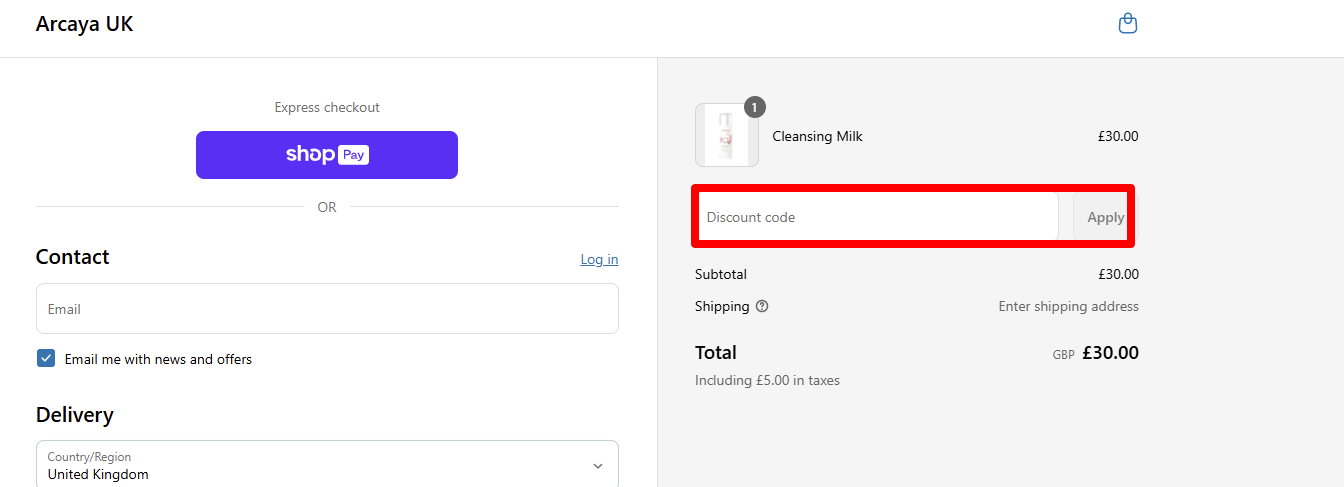Uncheck Email me with news and offers
The width and height of the screenshot is (1344, 487).
[x=46, y=358]
